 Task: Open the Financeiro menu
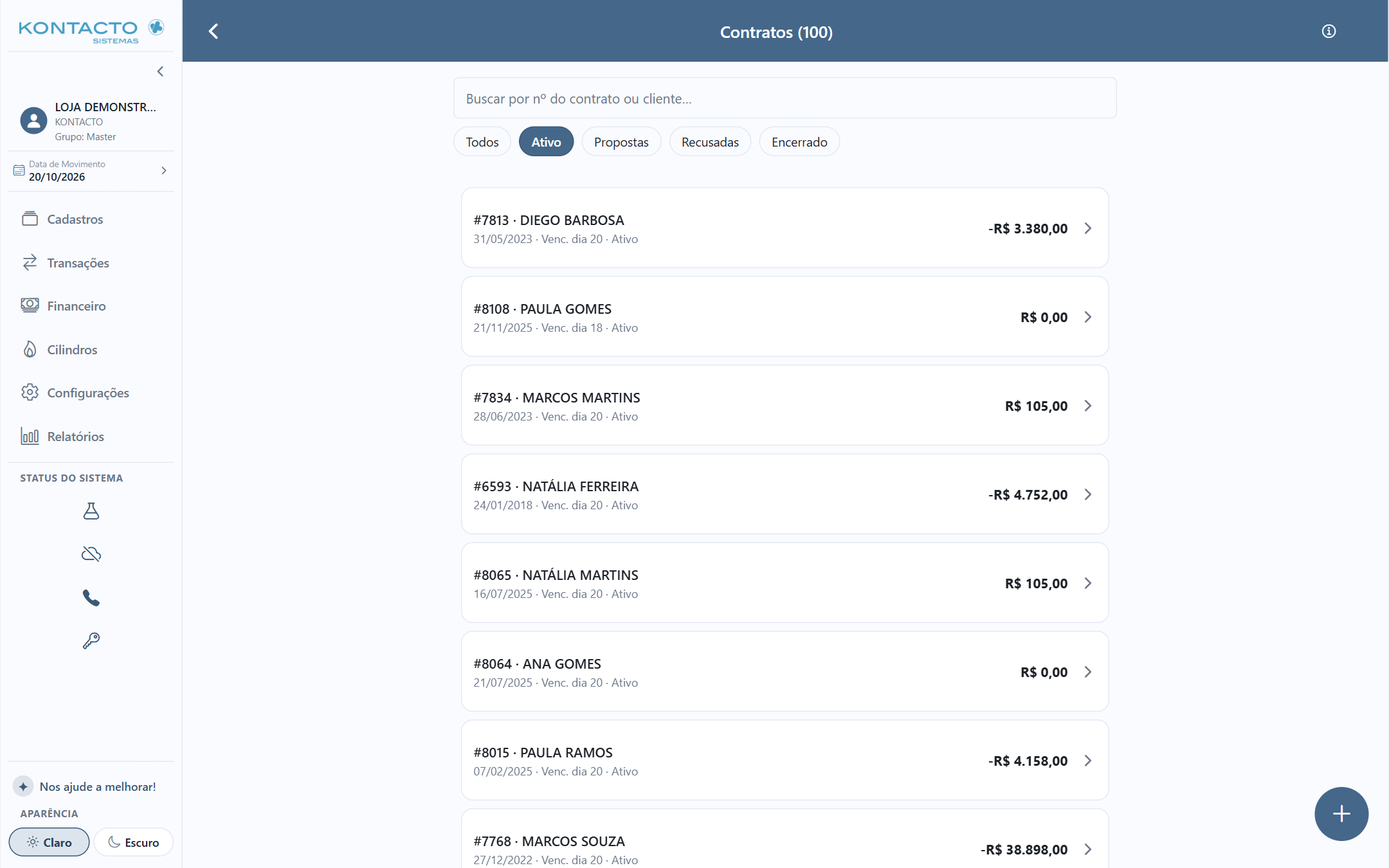click(x=91, y=306)
